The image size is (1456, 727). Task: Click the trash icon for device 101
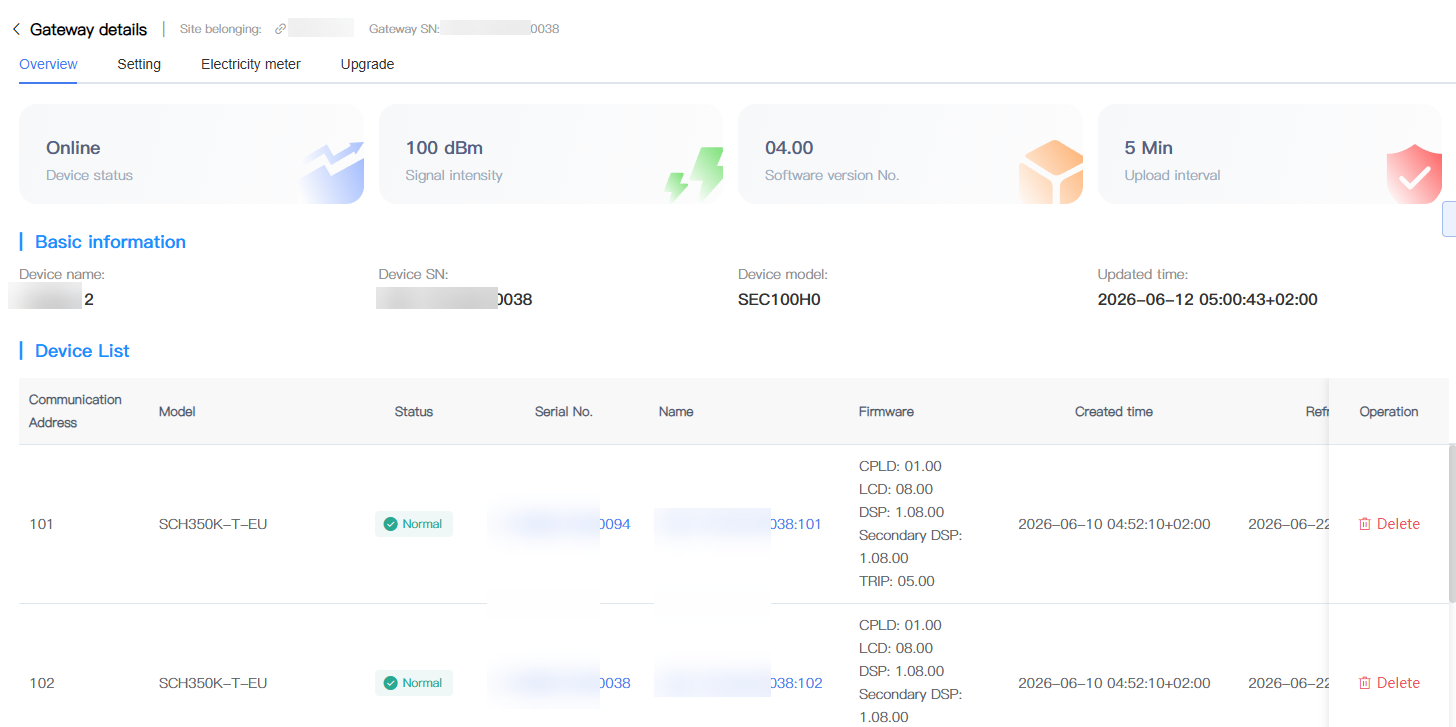click(1365, 524)
